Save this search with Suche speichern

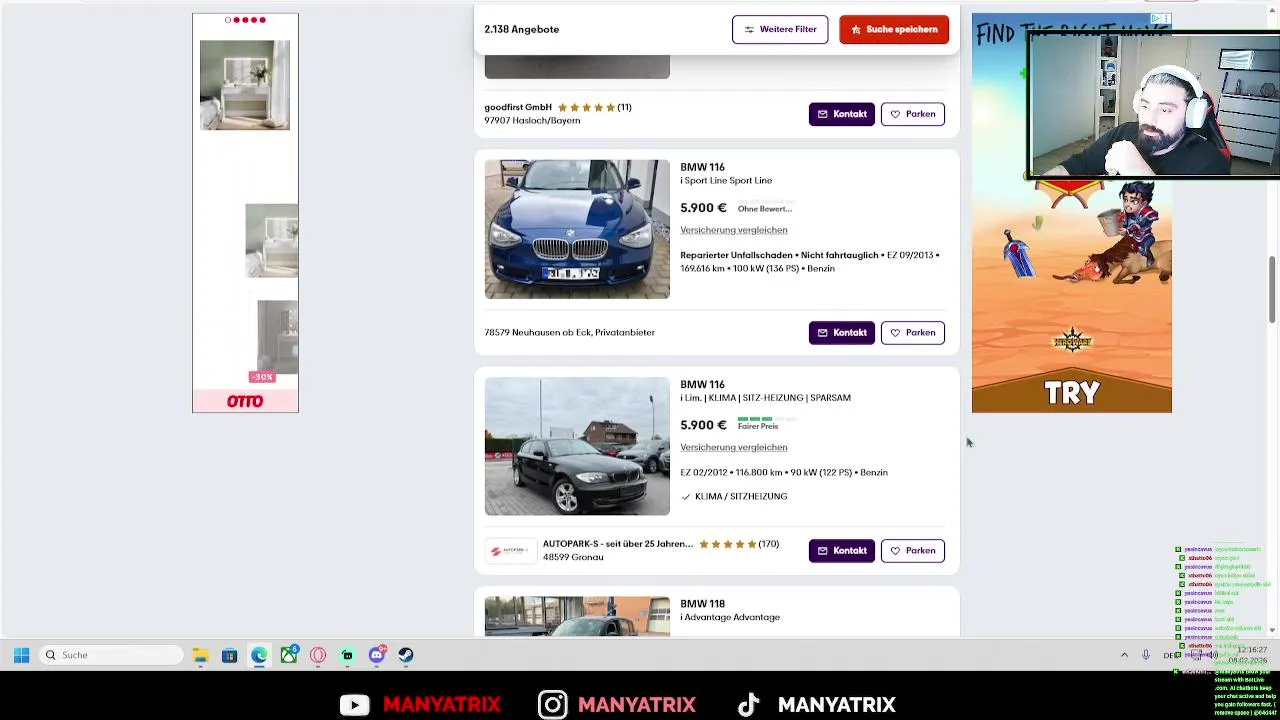894,30
